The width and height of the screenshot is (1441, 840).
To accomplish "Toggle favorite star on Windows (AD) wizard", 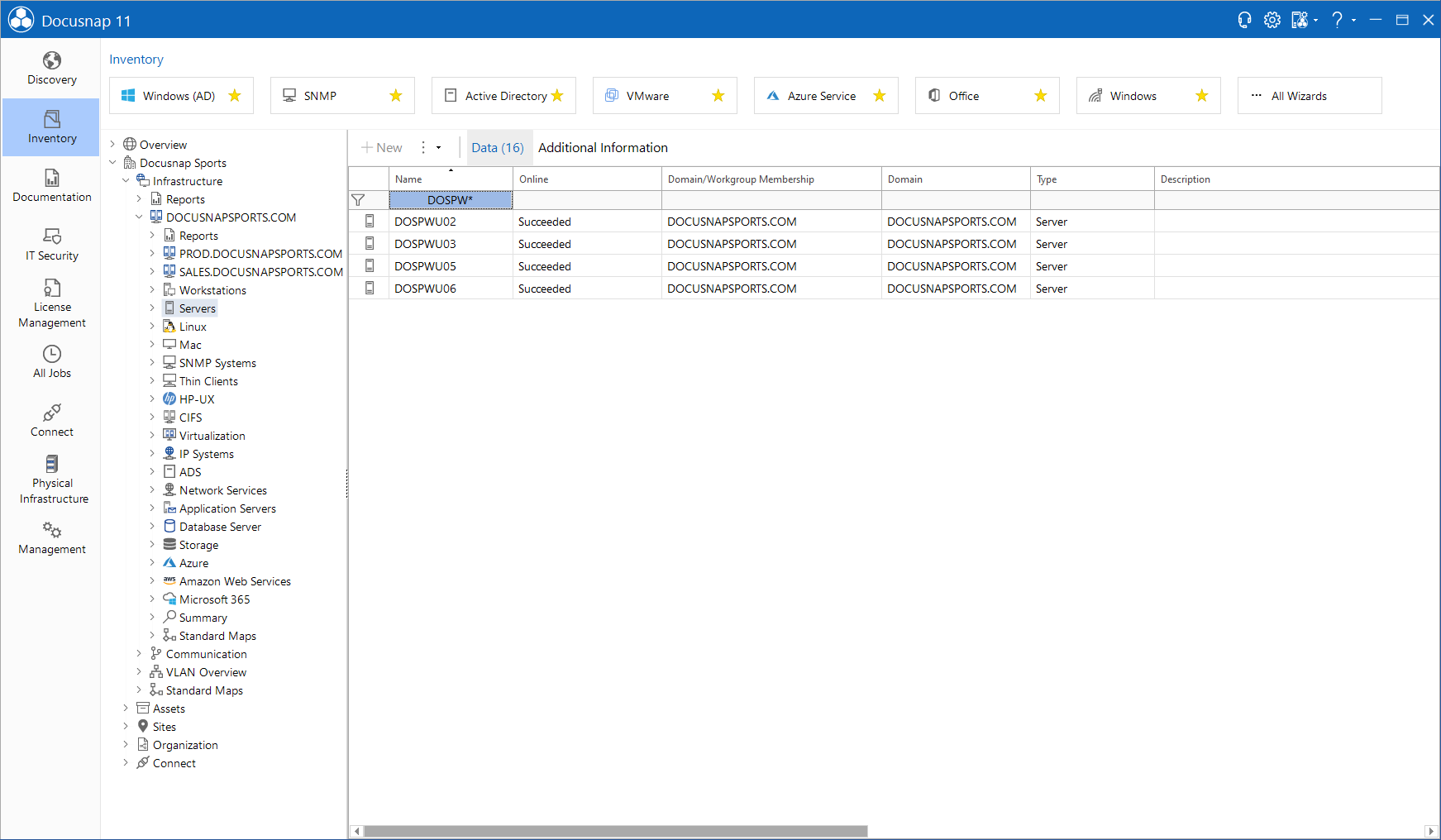I will [x=235, y=96].
